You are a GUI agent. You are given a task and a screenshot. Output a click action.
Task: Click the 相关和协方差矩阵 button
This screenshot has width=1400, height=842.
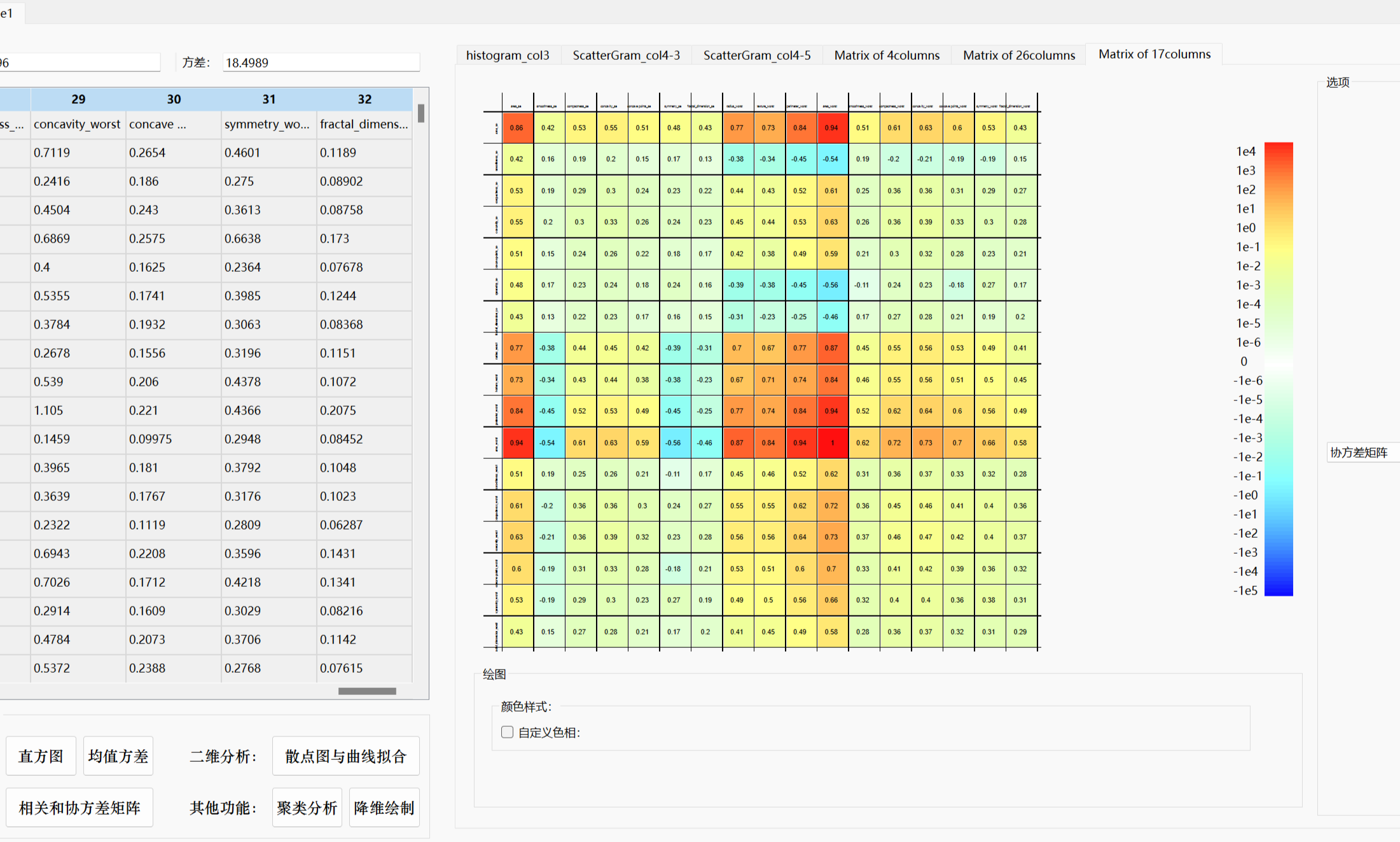[80, 808]
